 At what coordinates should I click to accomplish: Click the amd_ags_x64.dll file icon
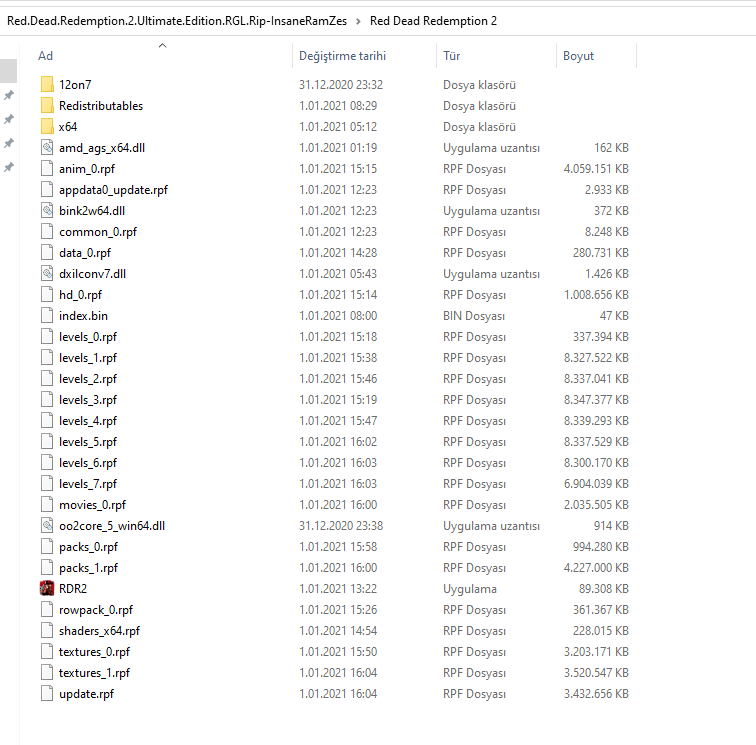[47, 148]
